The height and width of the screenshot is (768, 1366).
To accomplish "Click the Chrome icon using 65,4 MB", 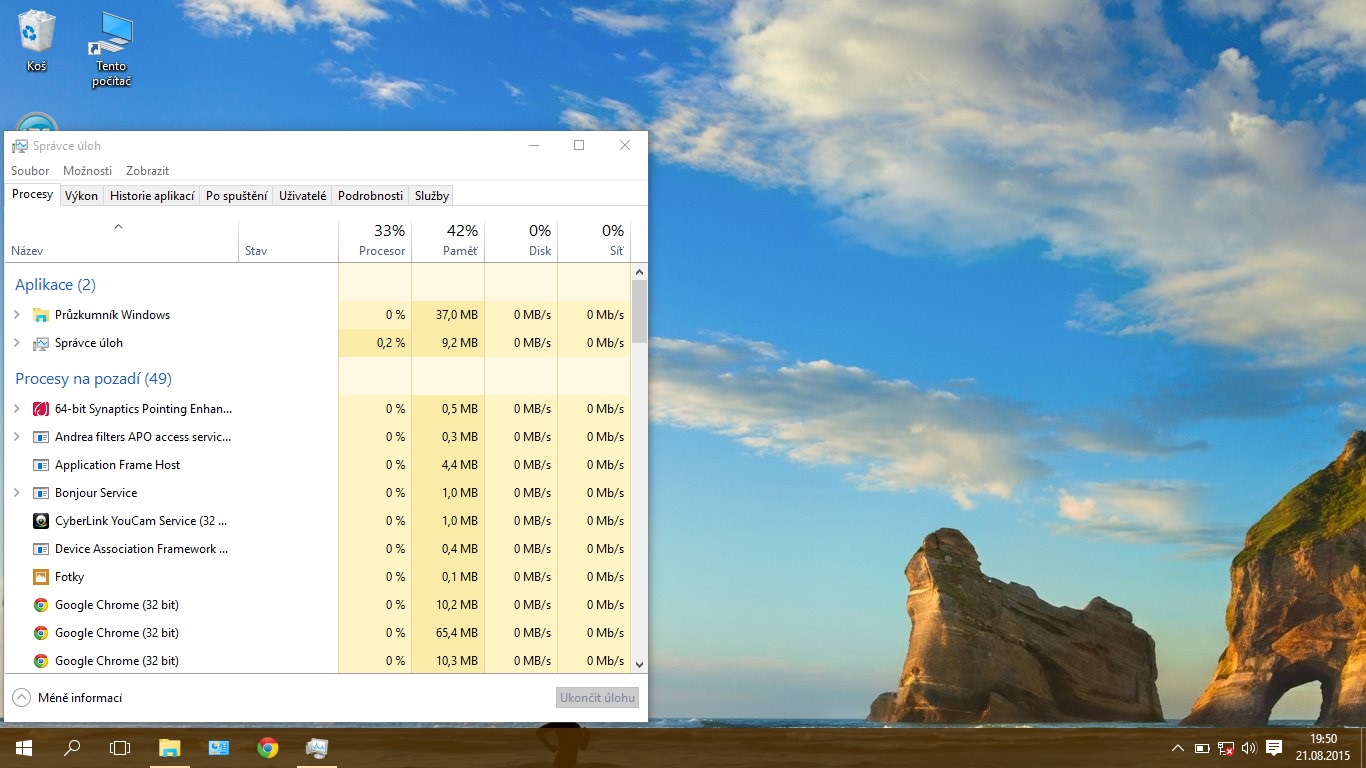I will click(x=41, y=633).
